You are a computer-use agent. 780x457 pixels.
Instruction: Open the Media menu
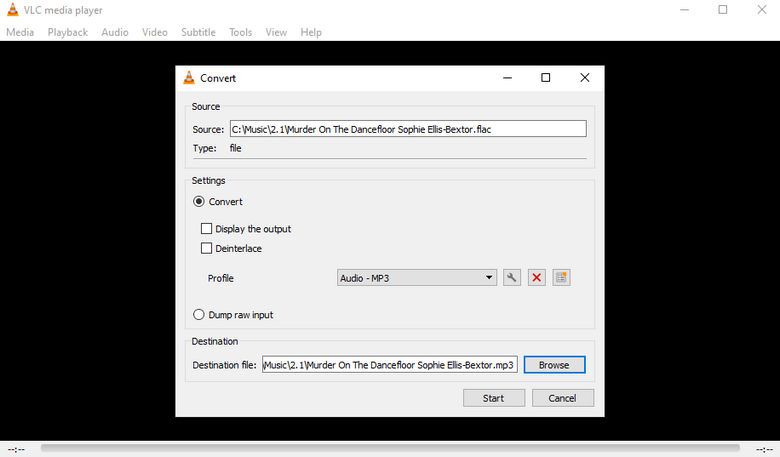(20, 32)
